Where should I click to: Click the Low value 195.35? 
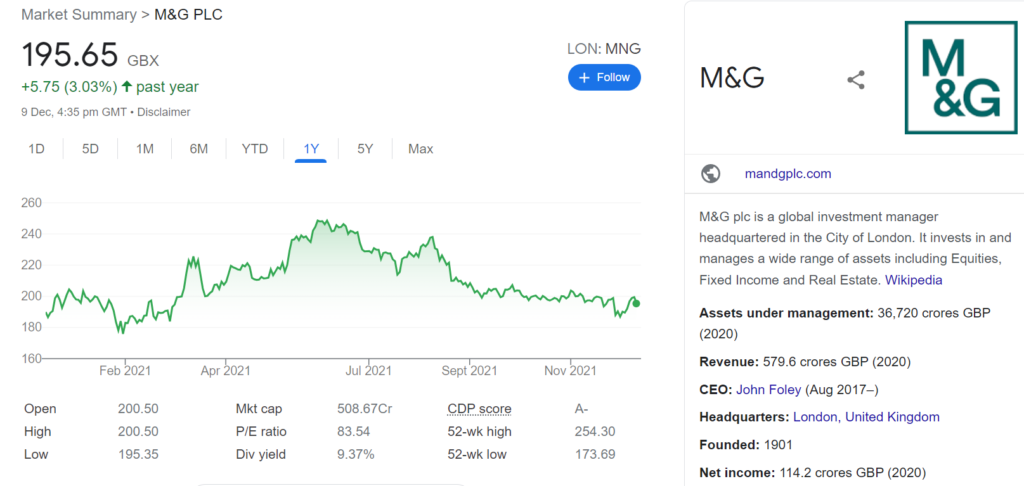[x=138, y=454]
